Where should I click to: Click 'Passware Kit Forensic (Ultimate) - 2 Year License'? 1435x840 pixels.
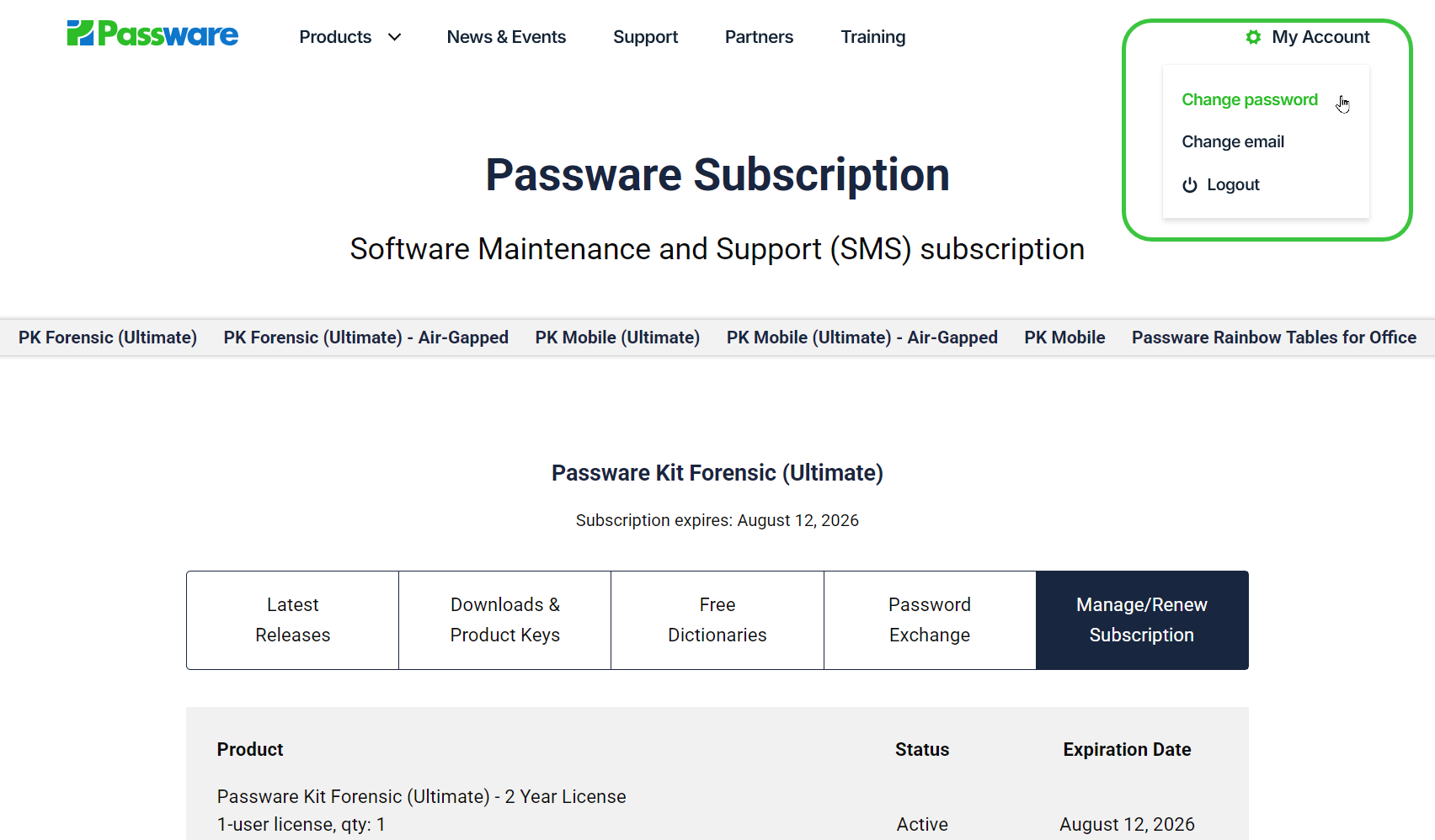coord(421,796)
